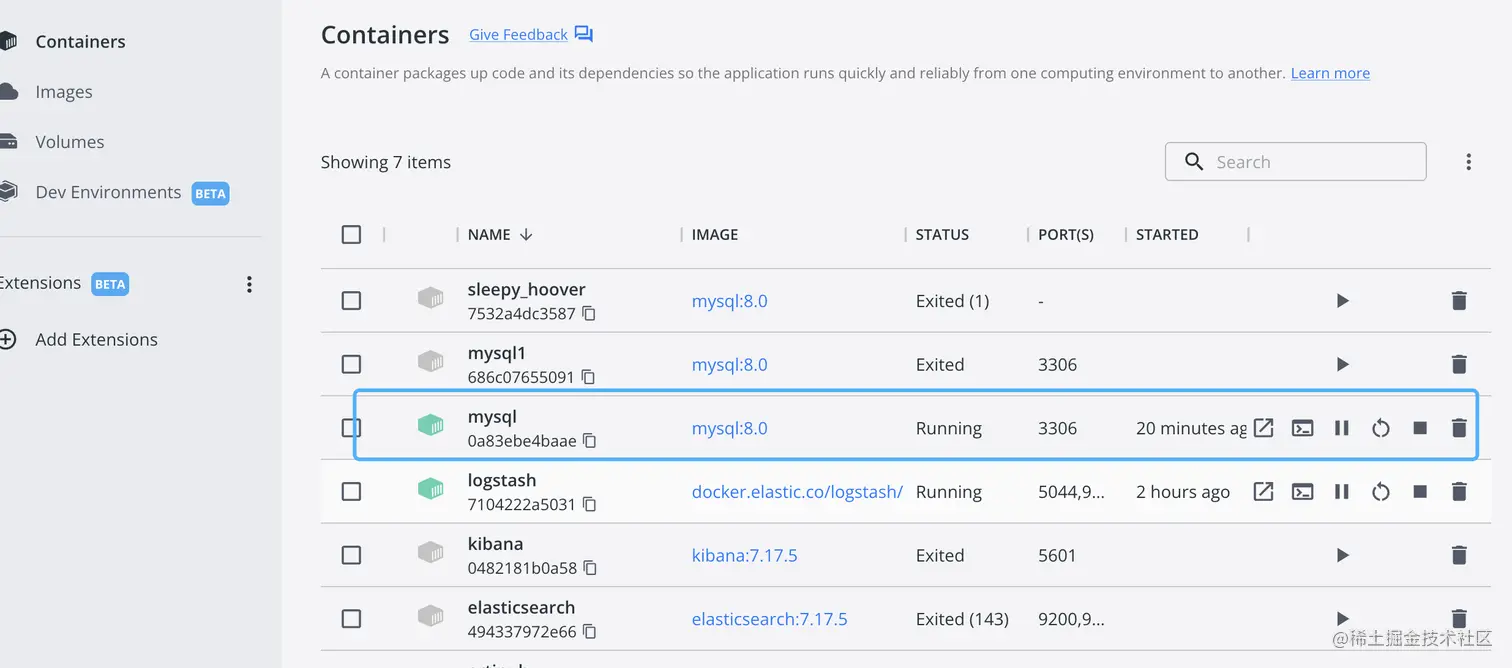Click the Give Feedback link
The width and height of the screenshot is (1512, 668).
click(x=518, y=35)
